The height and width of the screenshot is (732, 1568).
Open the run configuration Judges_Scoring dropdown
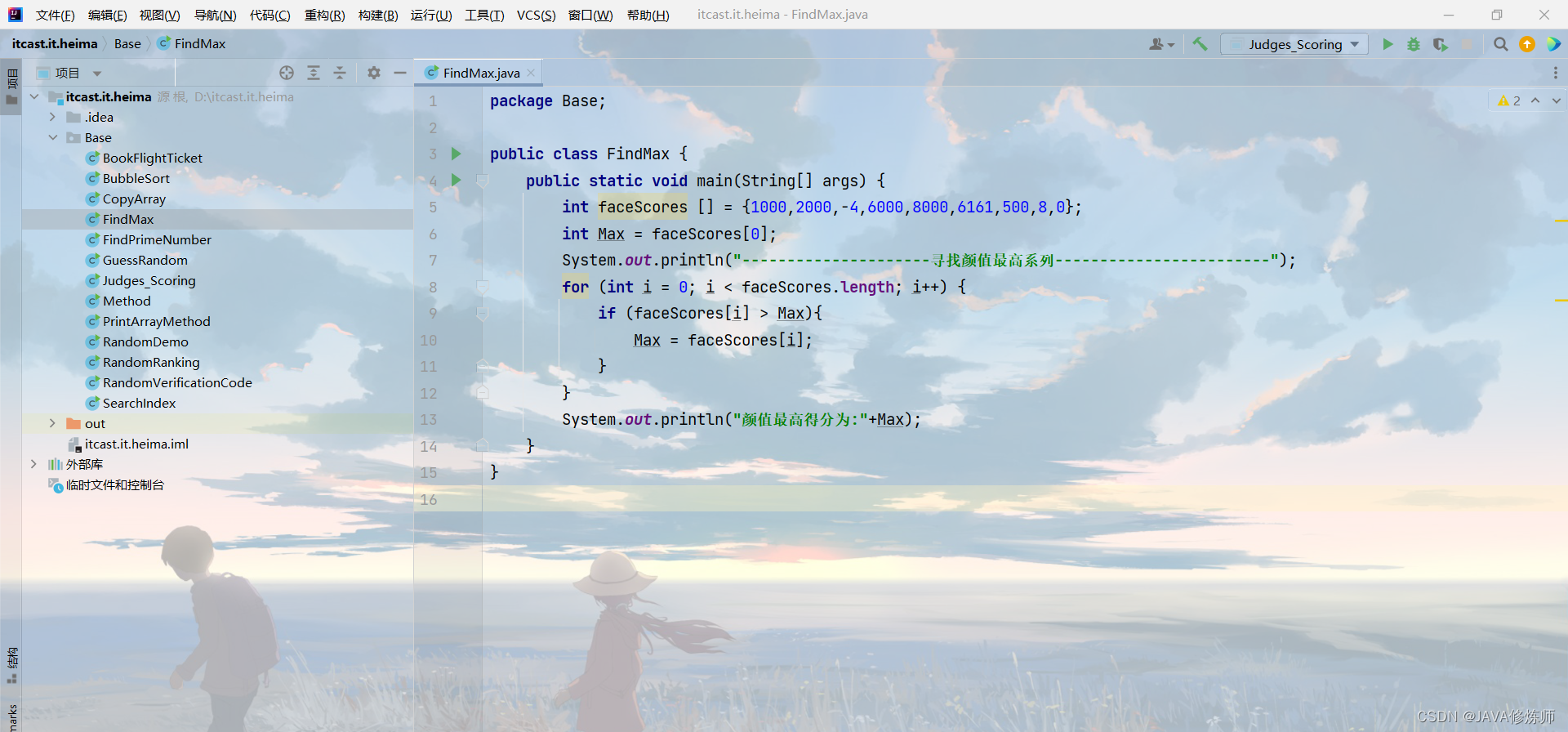1294,44
